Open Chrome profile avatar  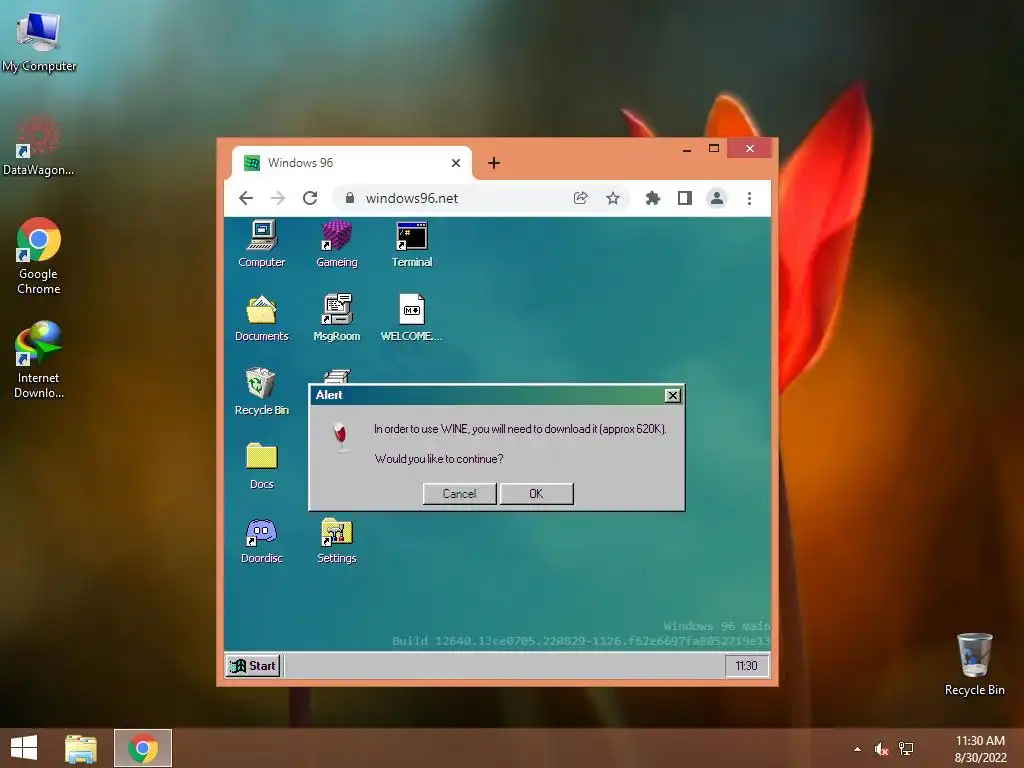click(x=716, y=198)
